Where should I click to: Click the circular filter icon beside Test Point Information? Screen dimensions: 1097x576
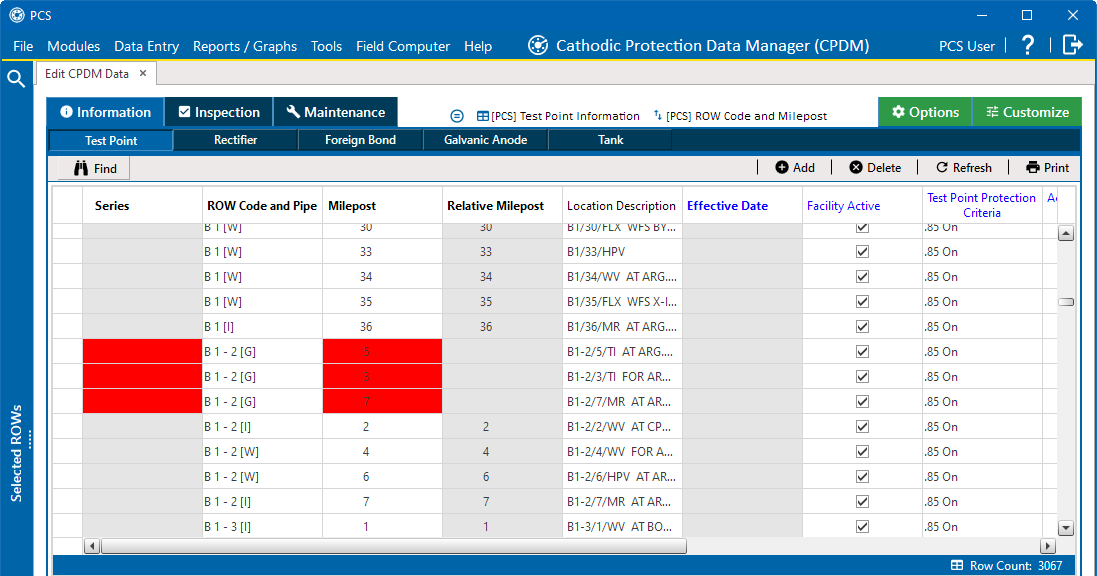457,116
